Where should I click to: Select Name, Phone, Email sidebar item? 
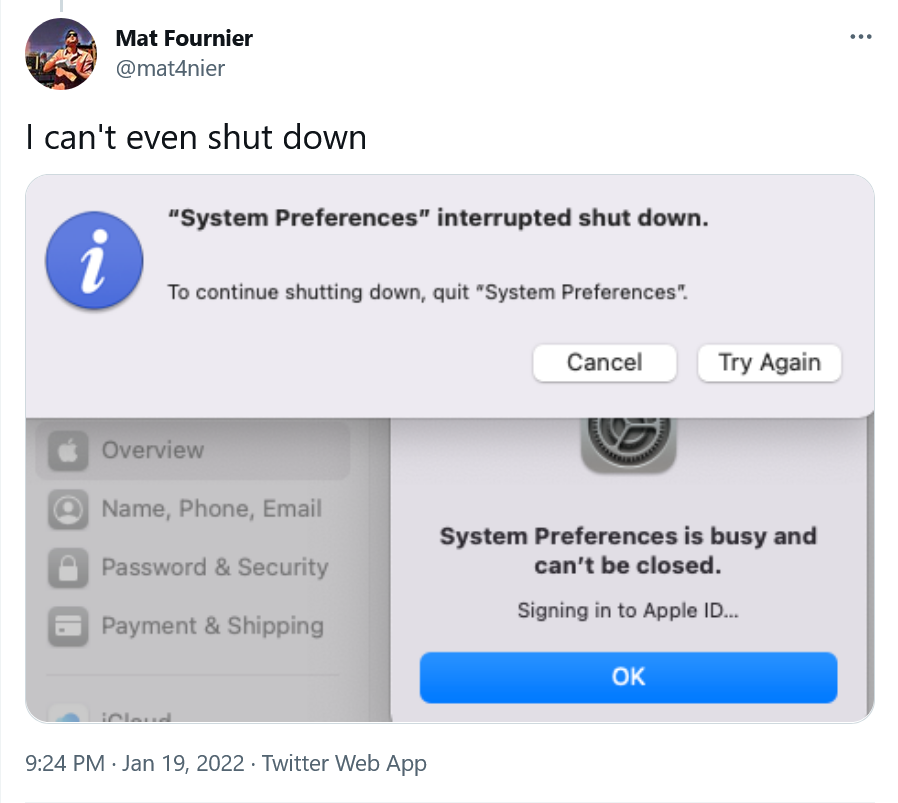tap(192, 509)
